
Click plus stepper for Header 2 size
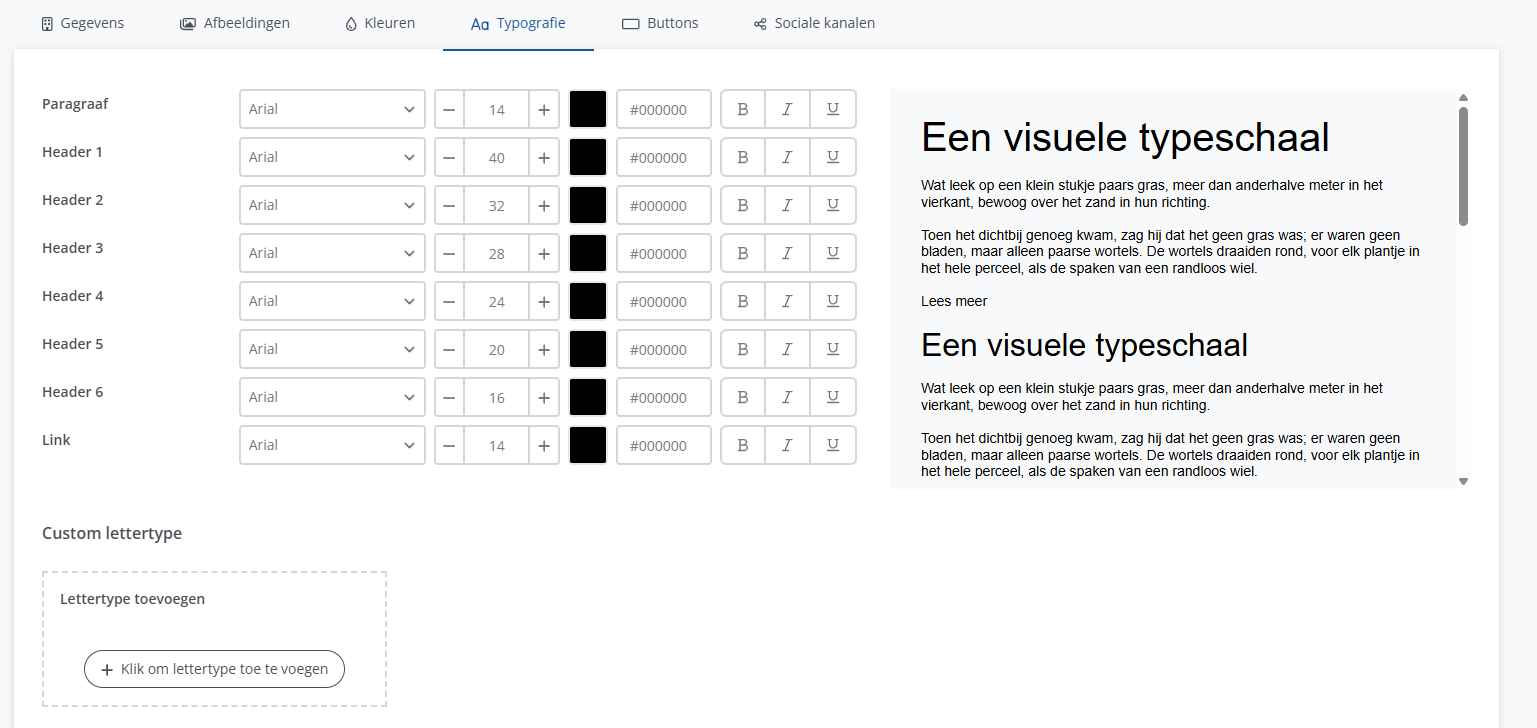coord(543,205)
